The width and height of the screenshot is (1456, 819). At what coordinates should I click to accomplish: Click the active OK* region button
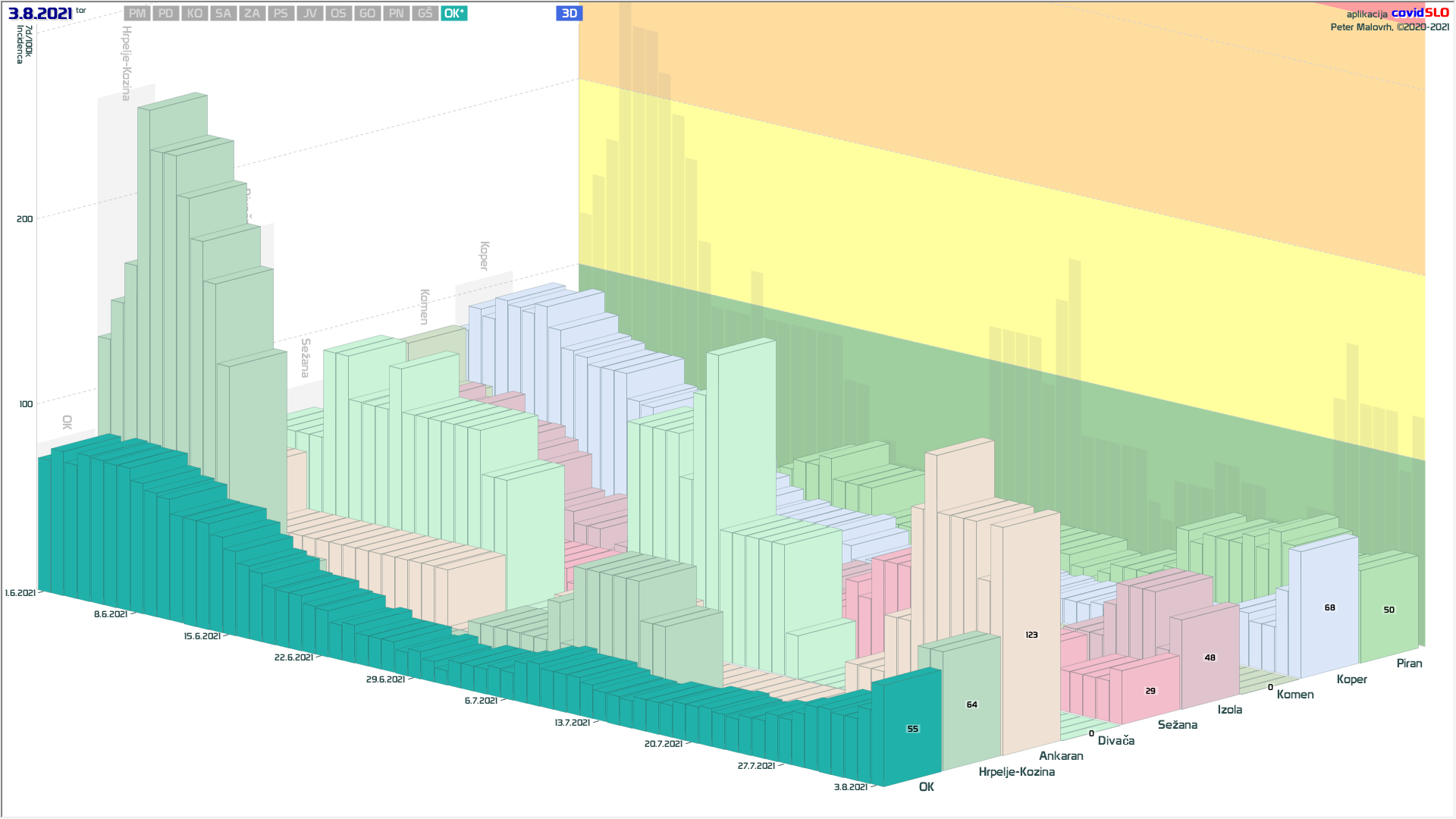pyautogui.click(x=453, y=14)
